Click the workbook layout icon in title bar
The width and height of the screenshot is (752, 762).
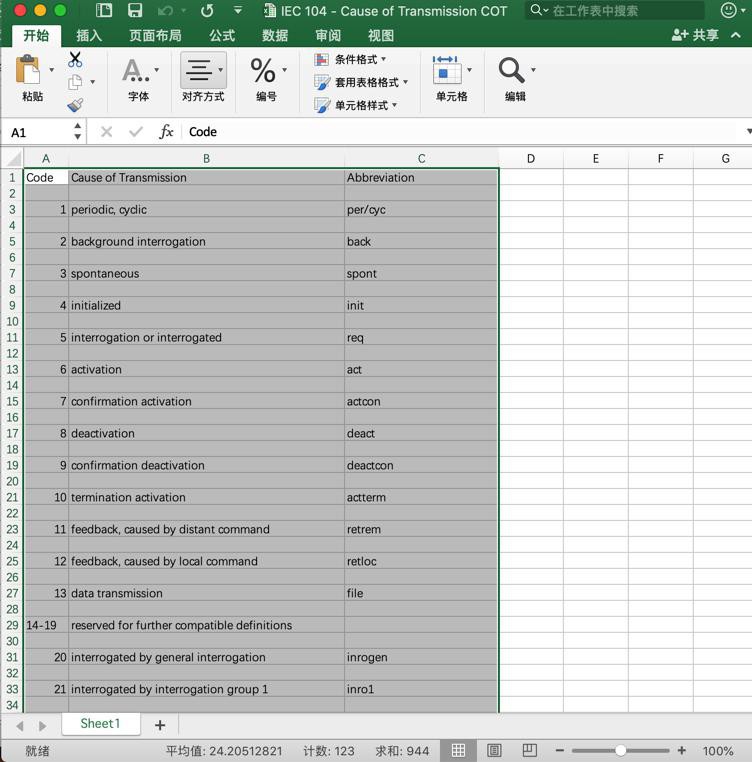[104, 10]
